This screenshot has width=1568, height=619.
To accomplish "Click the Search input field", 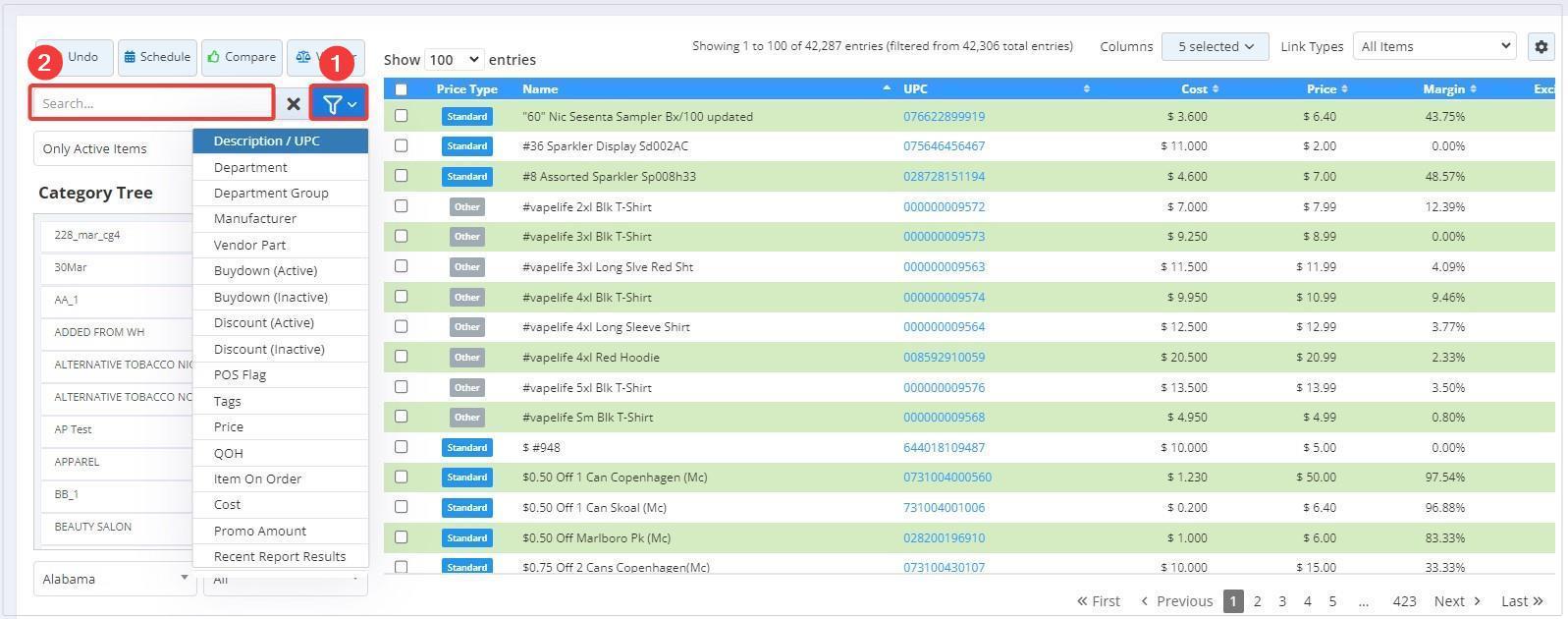I will tap(152, 103).
